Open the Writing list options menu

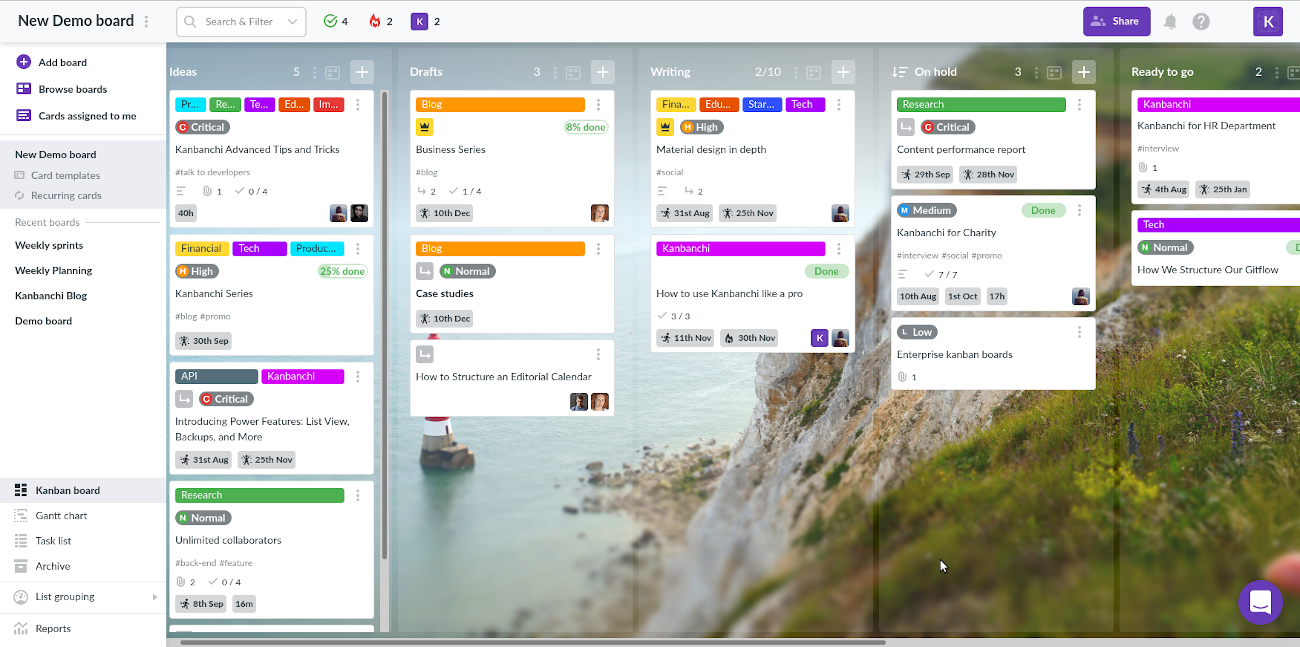pos(796,72)
